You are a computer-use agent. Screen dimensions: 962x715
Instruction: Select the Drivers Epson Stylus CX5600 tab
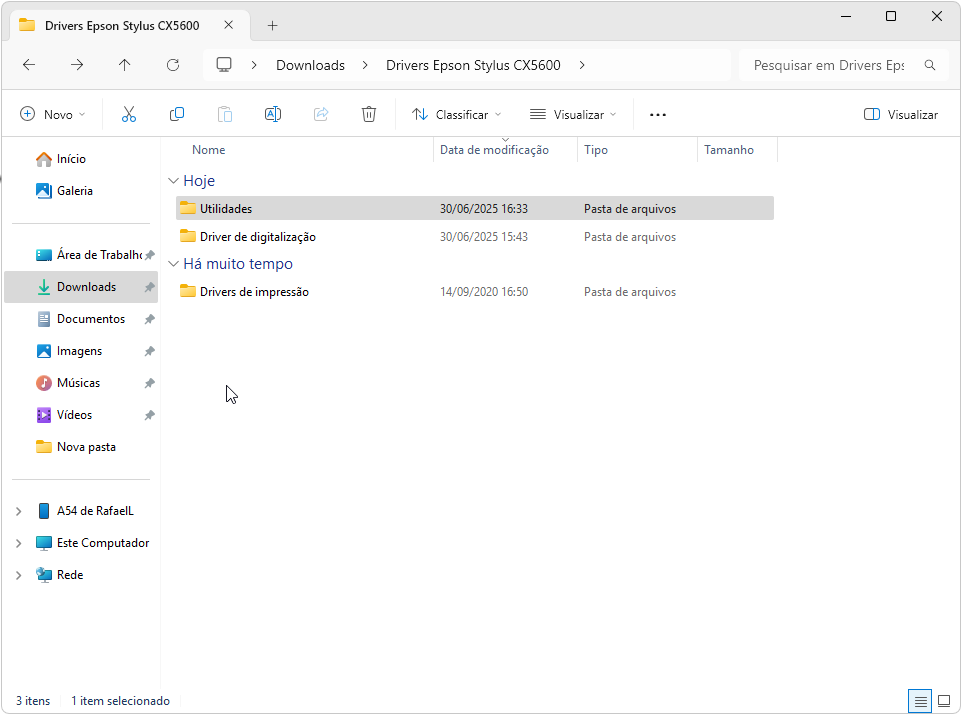pyautogui.click(x=129, y=26)
